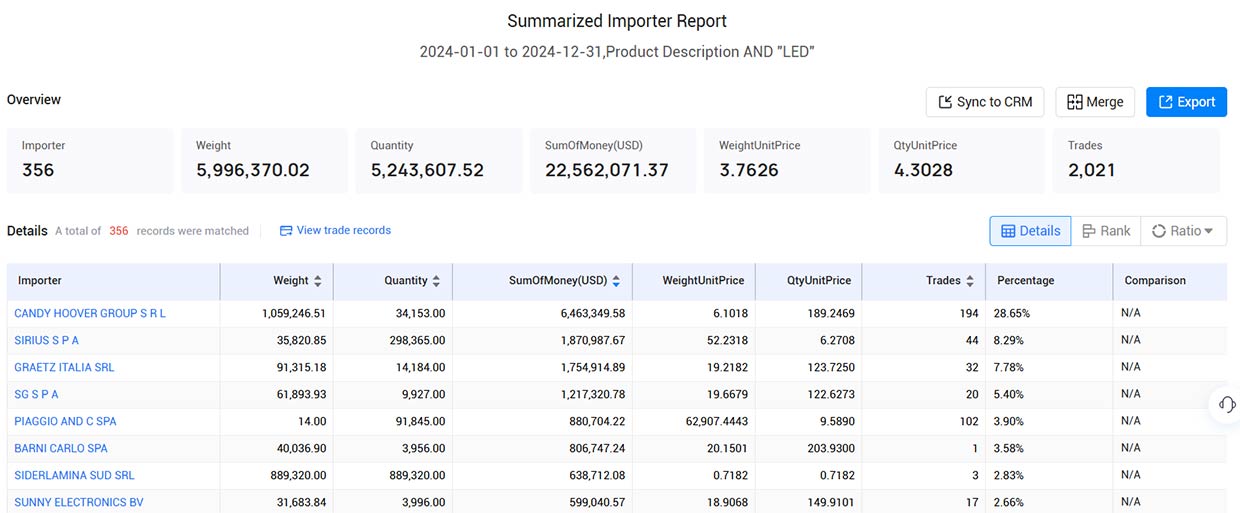
Task: Click the Summarized Importer Report title
Action: coord(617,21)
